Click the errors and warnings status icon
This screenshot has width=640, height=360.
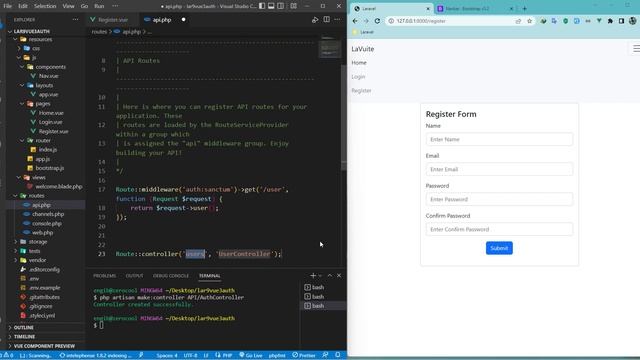[x=8, y=356]
